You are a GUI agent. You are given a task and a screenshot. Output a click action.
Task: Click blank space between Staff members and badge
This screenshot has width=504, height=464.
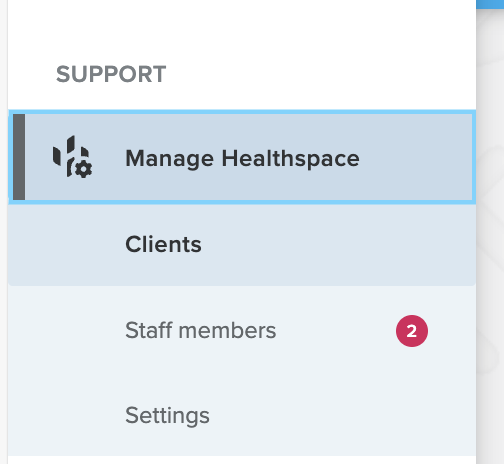click(335, 331)
